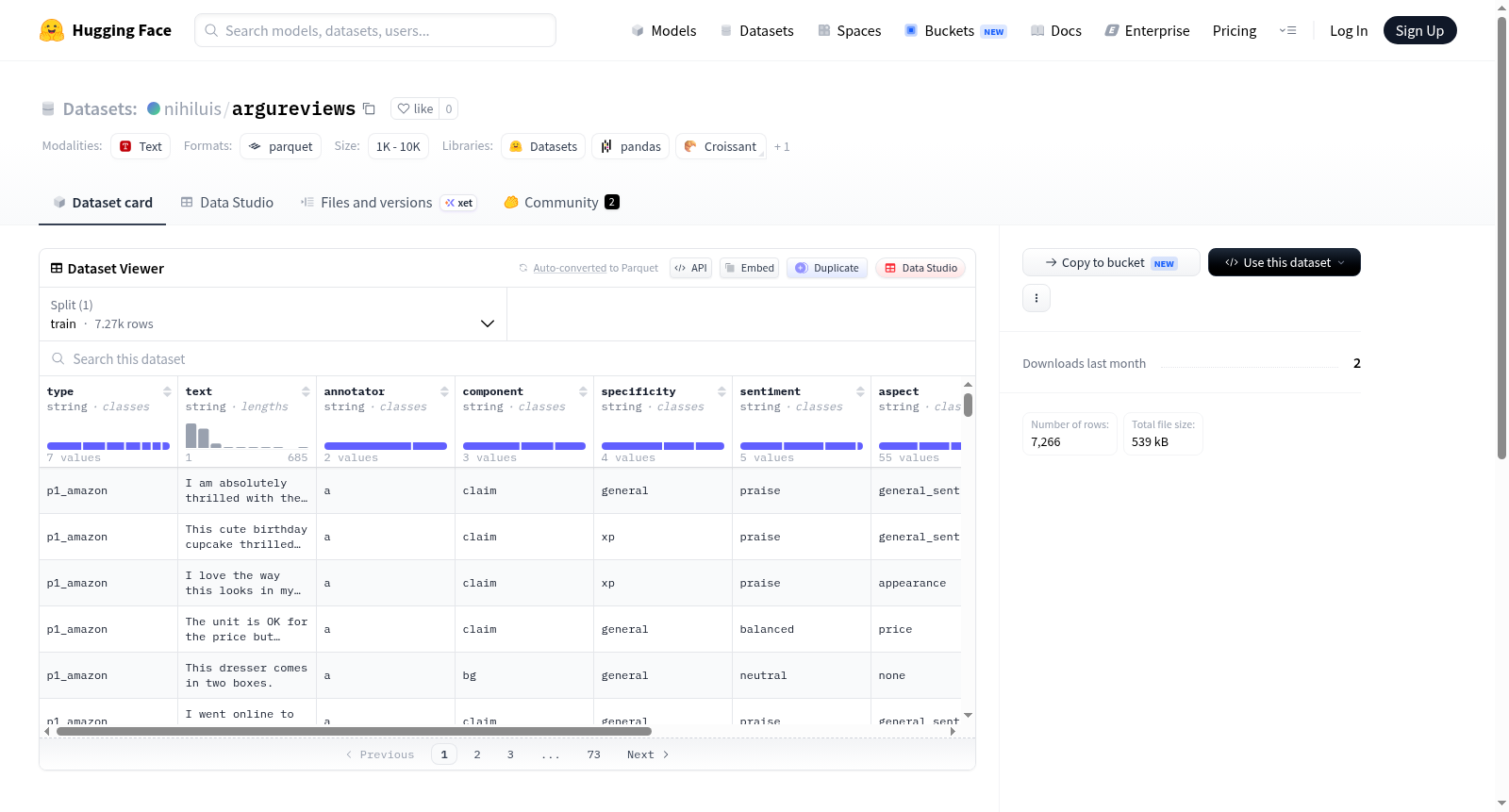The width and height of the screenshot is (1509, 812).
Task: Open the API button in Dataset Viewer
Action: tap(690, 268)
